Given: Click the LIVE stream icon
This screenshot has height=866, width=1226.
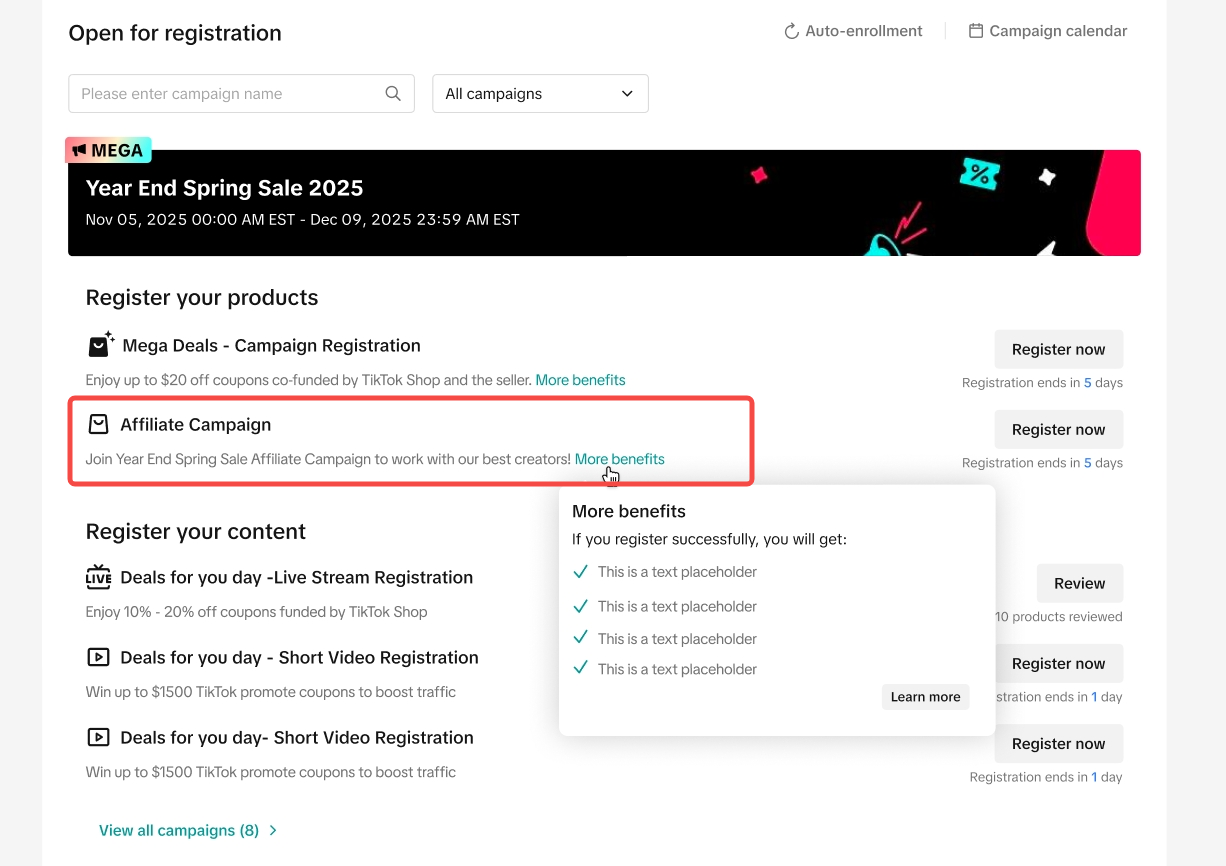Looking at the screenshot, I should pos(98,577).
